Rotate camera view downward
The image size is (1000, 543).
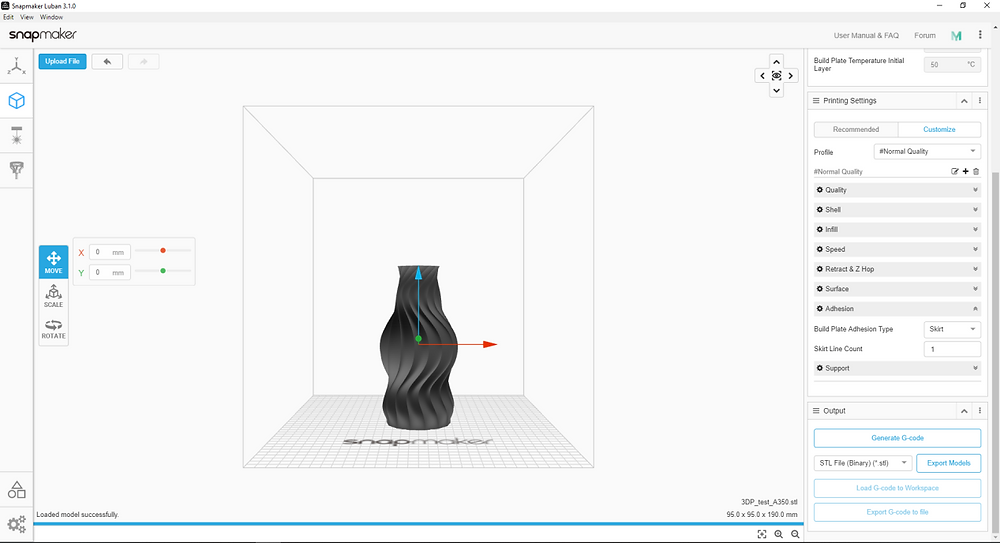click(776, 90)
